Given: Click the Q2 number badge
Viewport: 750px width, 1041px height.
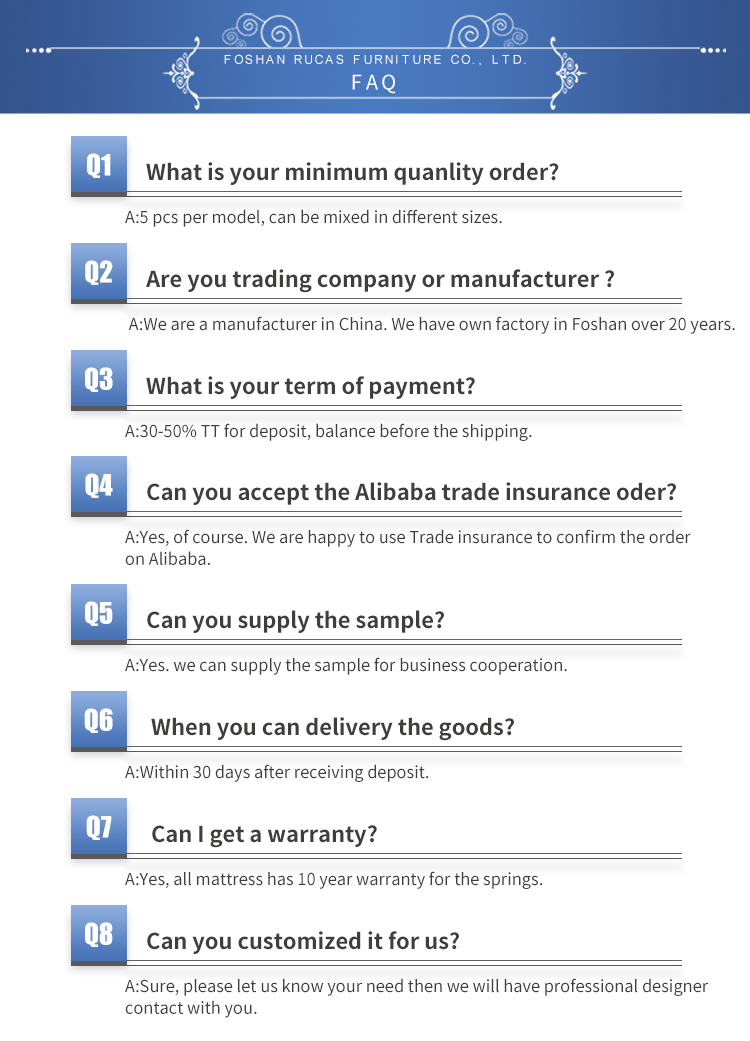Looking at the screenshot, I should pyautogui.click(x=99, y=272).
